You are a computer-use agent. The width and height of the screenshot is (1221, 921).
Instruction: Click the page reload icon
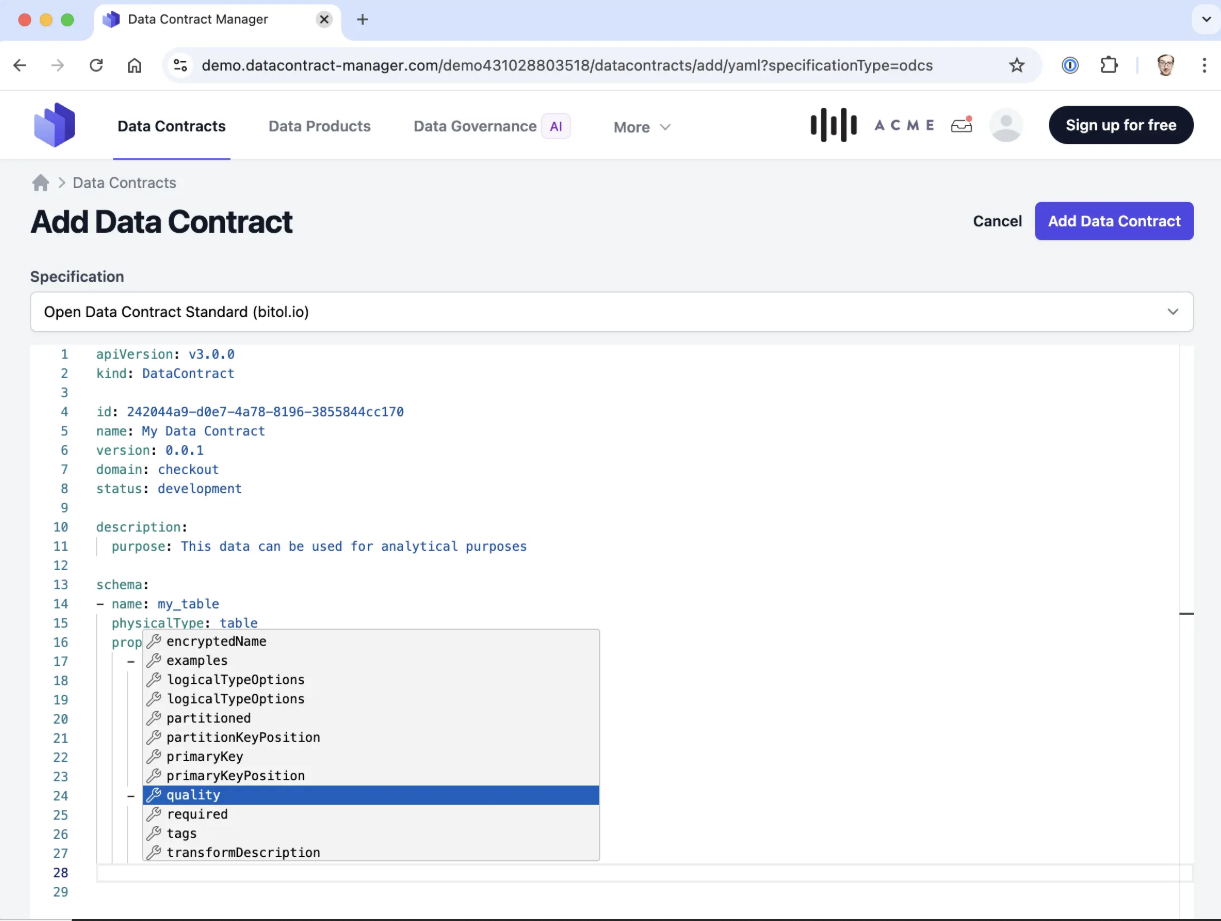pyautogui.click(x=96, y=65)
